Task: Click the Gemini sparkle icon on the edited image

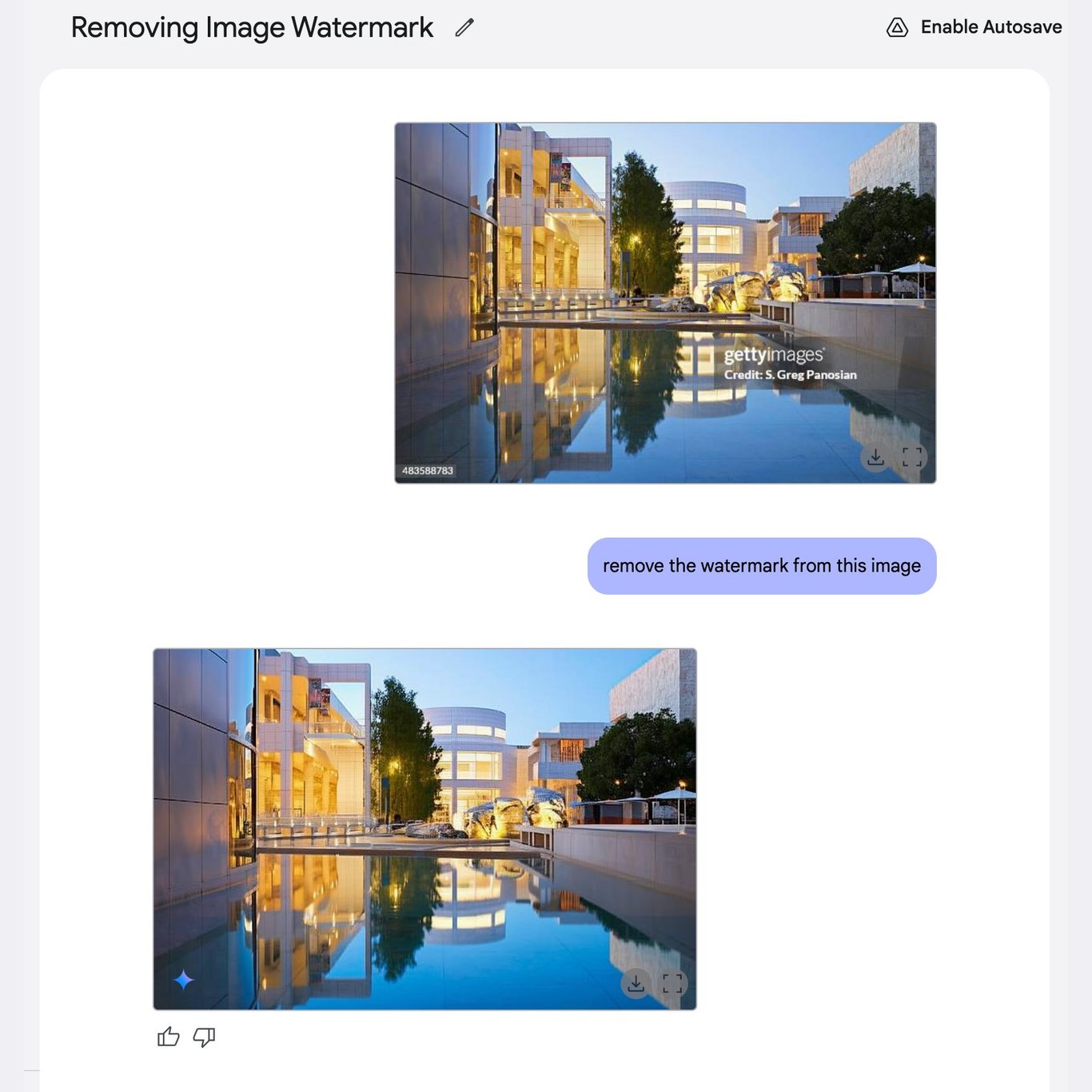Action: point(182,980)
